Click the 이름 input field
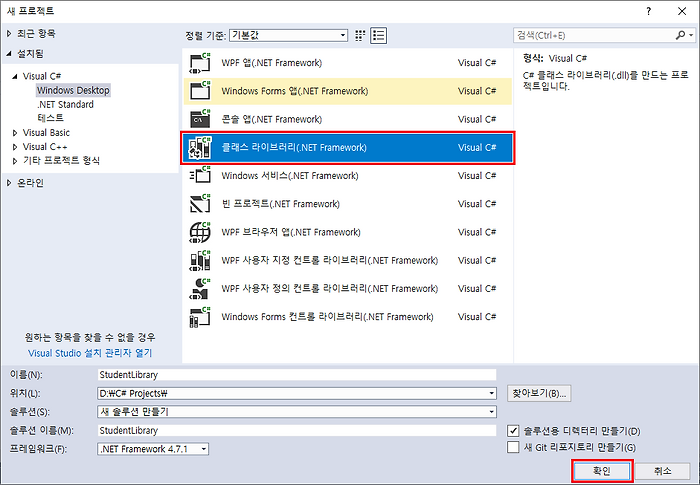The width and height of the screenshot is (700, 485). (x=297, y=375)
